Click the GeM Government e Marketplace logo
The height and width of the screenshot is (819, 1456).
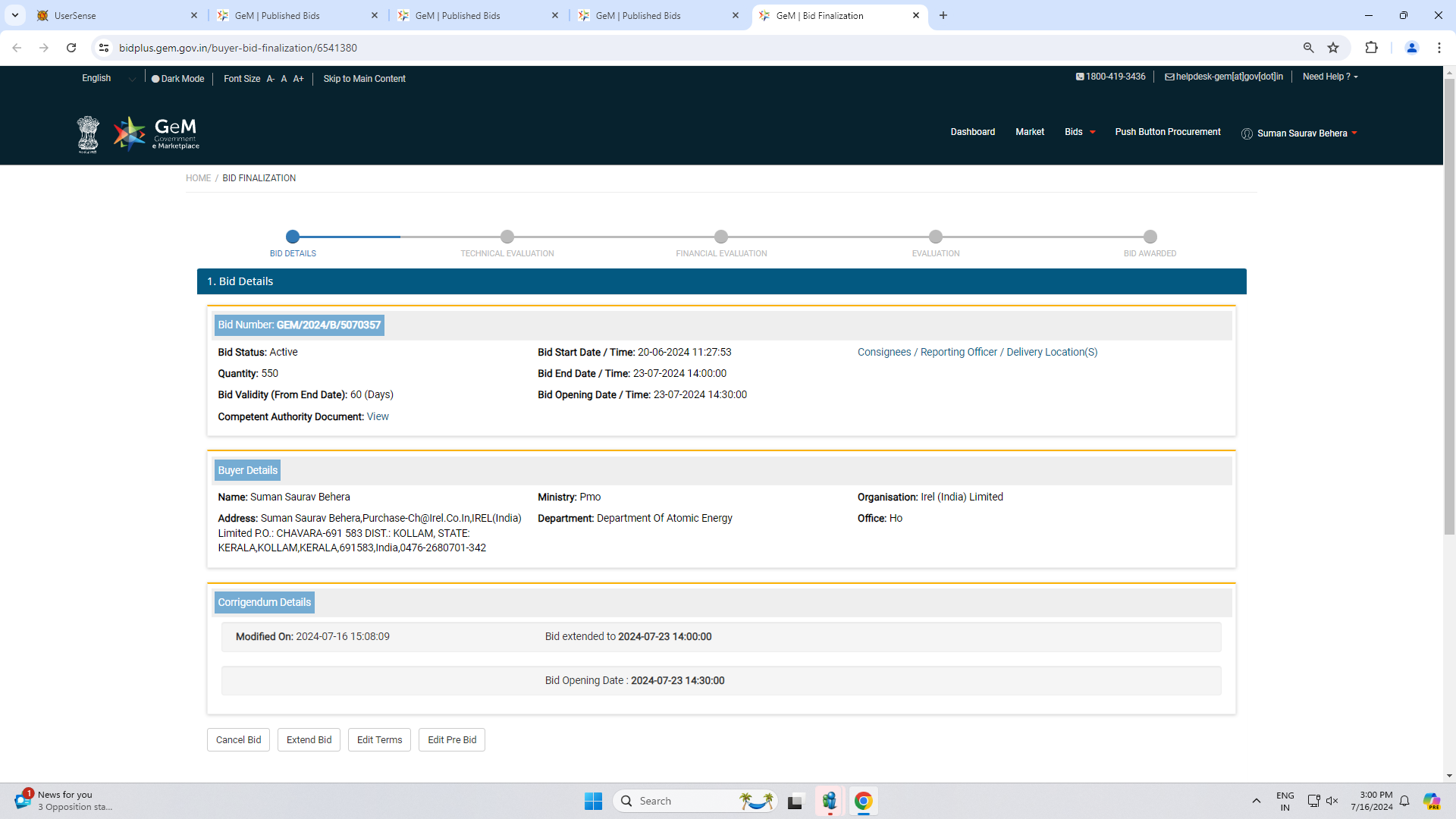[156, 133]
